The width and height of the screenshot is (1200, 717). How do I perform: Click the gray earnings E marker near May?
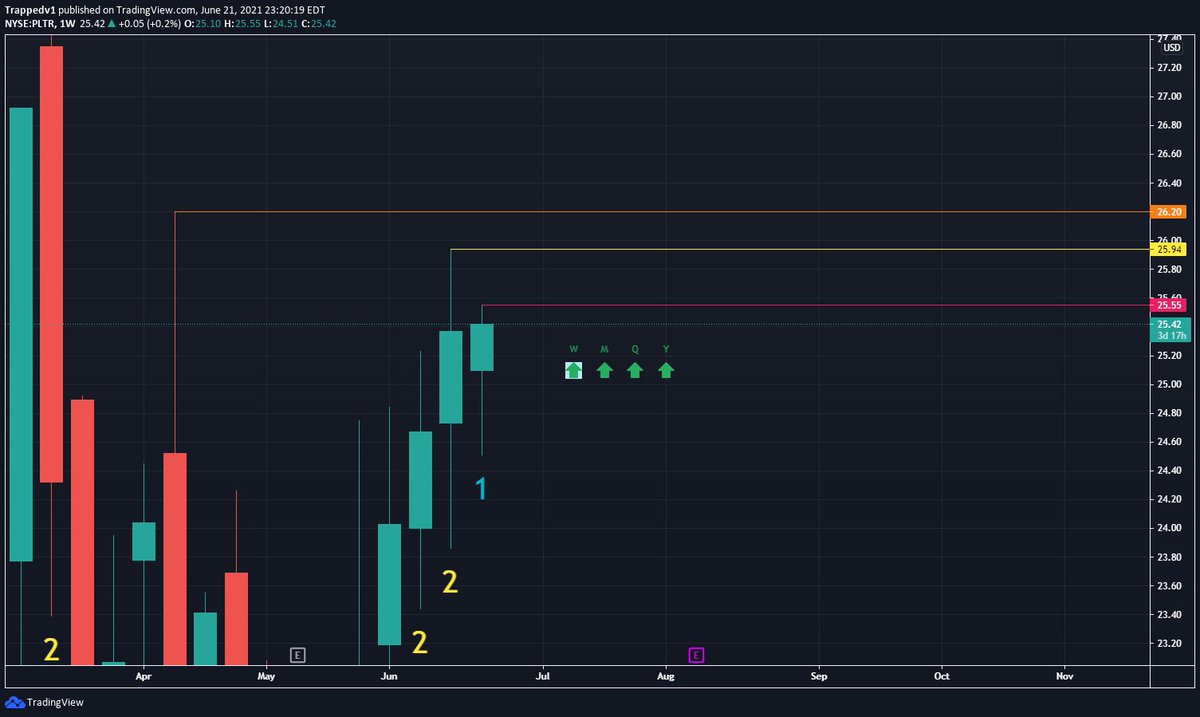click(297, 655)
